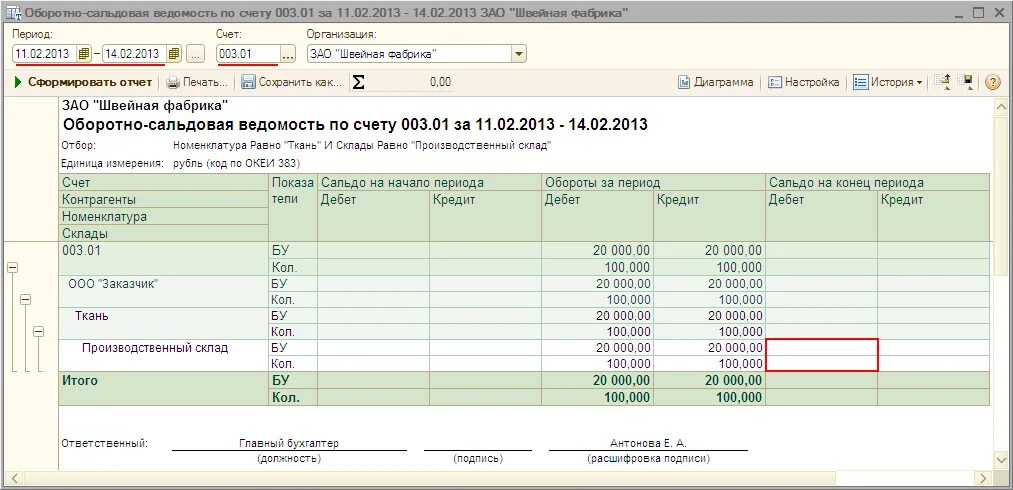
Task: Click horizontal scrollbar left arrow
Action: coord(14,478)
